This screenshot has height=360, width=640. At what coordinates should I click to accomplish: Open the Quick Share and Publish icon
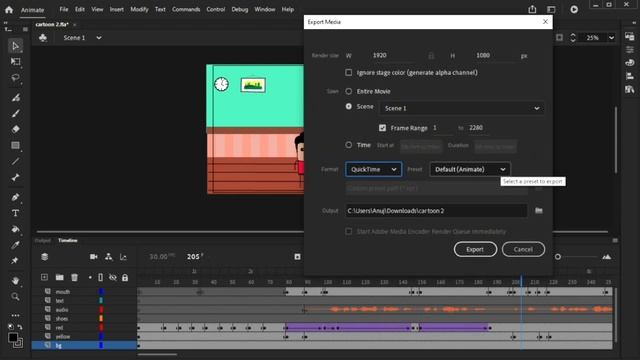[532, 9]
